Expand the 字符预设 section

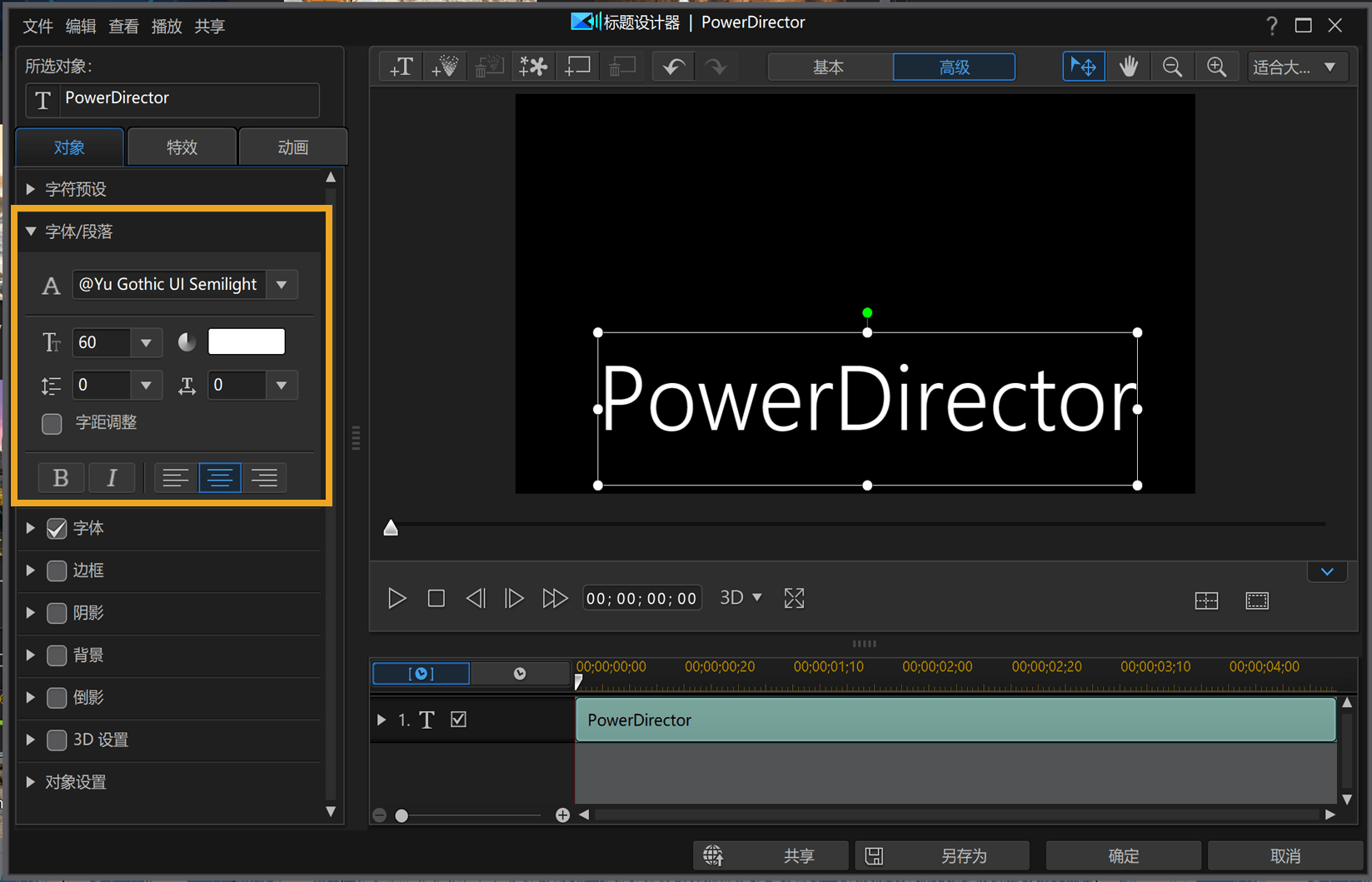pos(31,189)
